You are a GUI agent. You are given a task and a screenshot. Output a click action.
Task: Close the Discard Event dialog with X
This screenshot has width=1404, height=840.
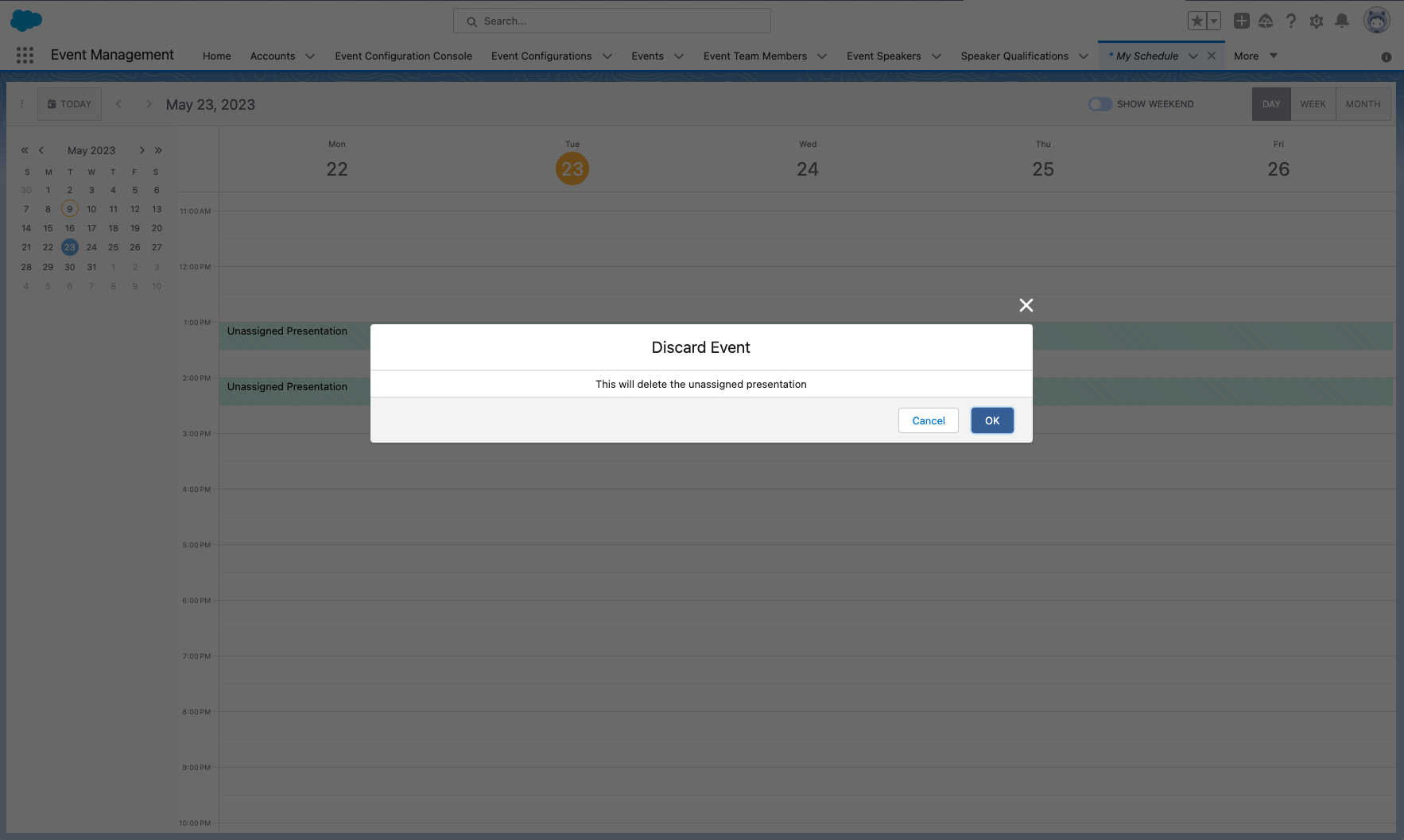pos(1026,305)
